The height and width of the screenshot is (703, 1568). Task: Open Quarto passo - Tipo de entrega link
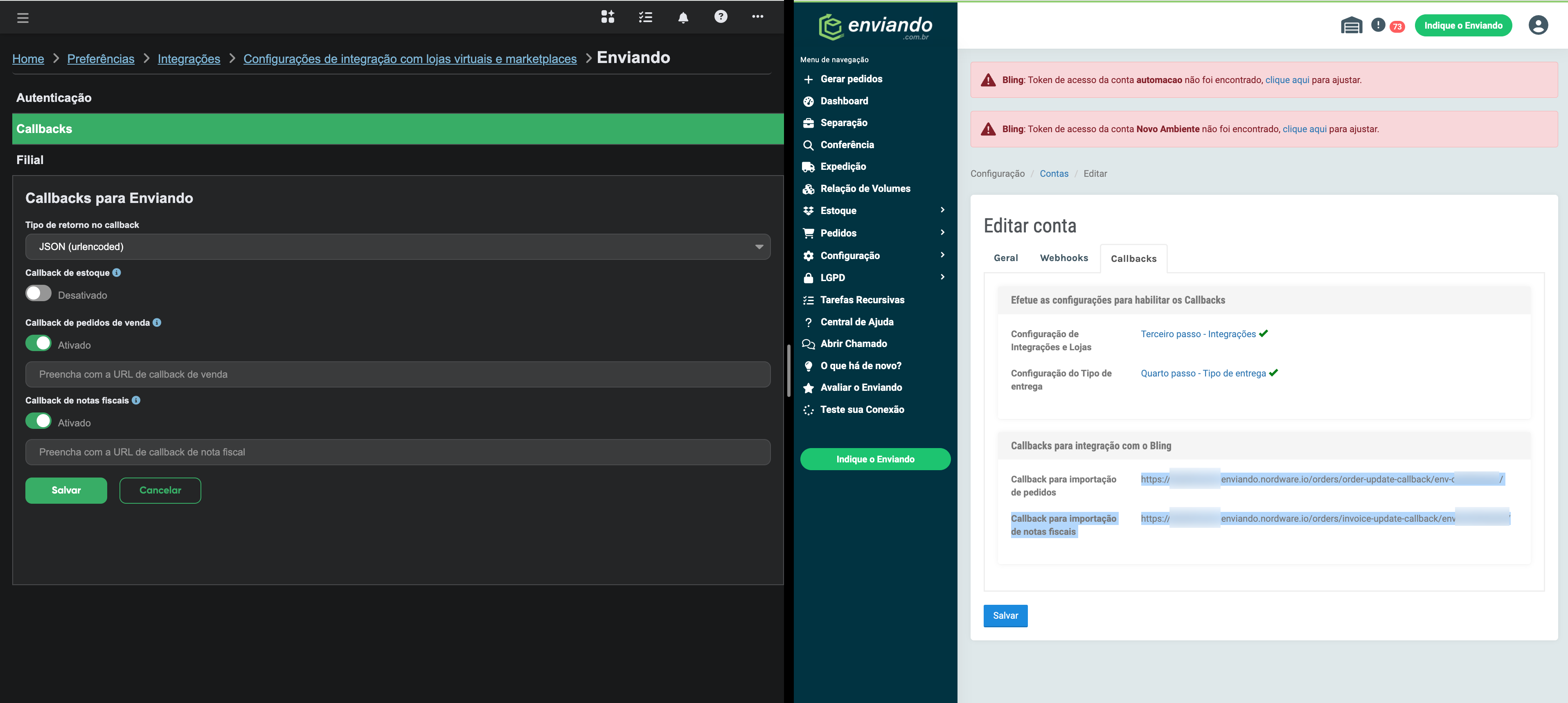tap(1203, 374)
